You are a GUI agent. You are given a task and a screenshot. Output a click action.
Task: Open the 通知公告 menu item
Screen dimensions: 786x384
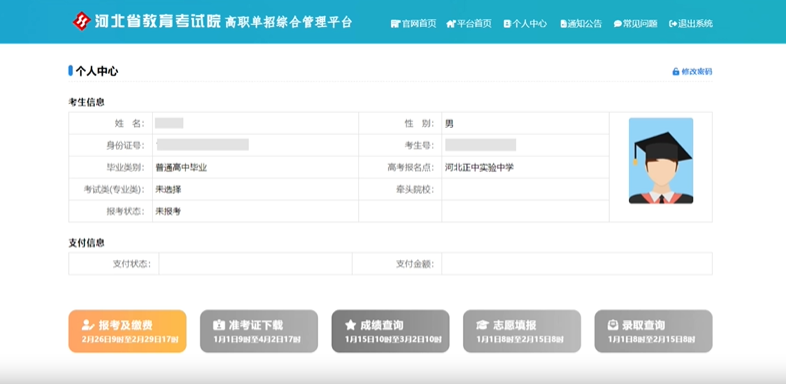click(x=584, y=24)
